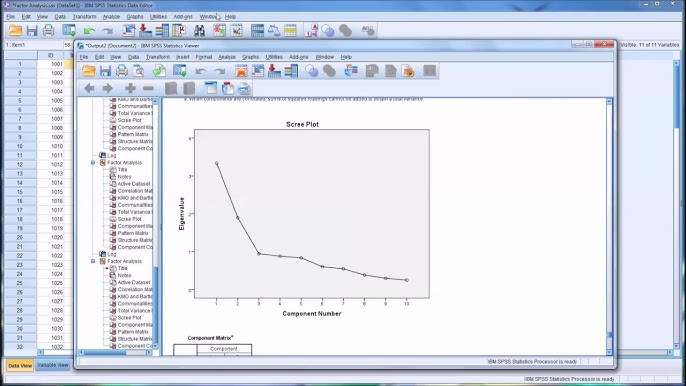Screen dimensions: 686x386
Task: Click the Go to Data icon in Viewer
Action: 241,71
